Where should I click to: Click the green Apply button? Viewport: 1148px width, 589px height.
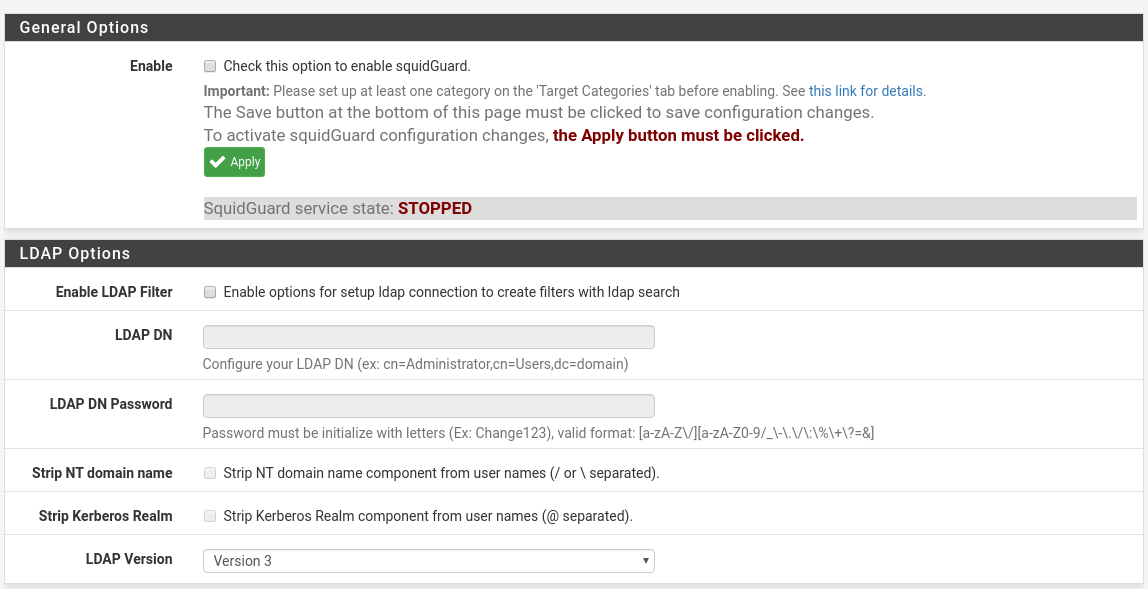pos(234,162)
